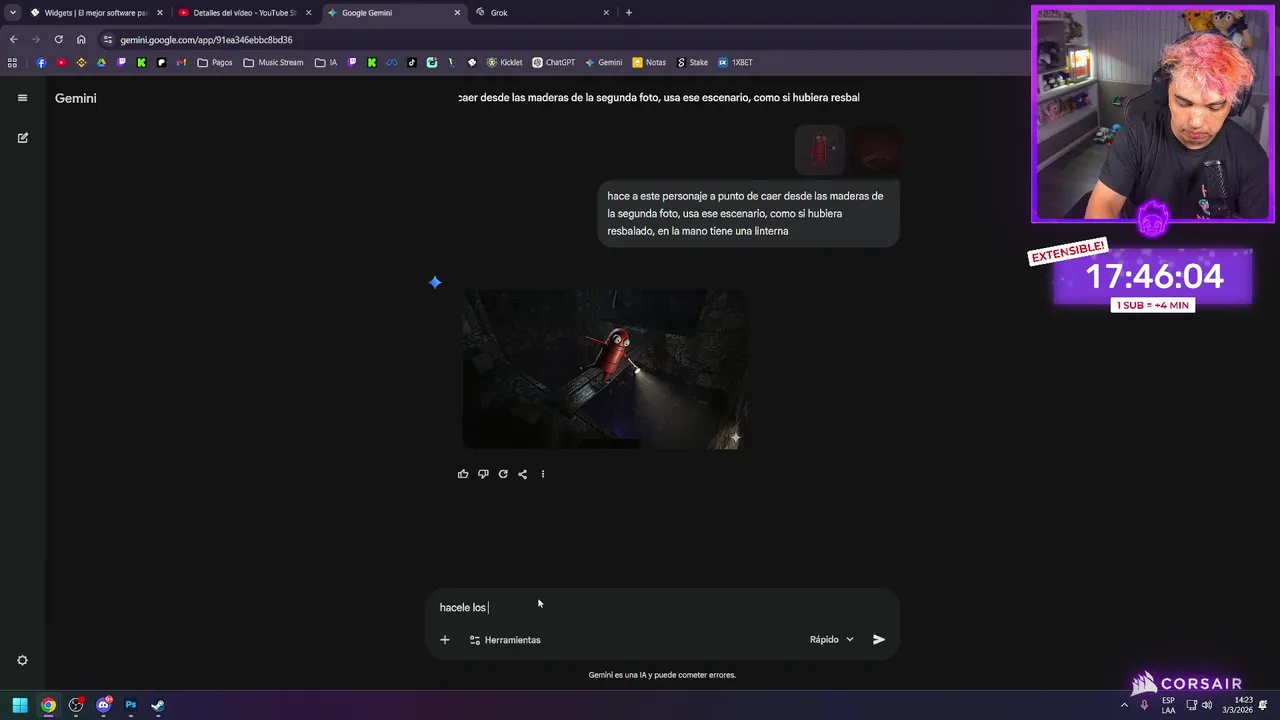Open the TikTok bookmark icon
The height and width of the screenshot is (720, 1280).
(x=412, y=62)
